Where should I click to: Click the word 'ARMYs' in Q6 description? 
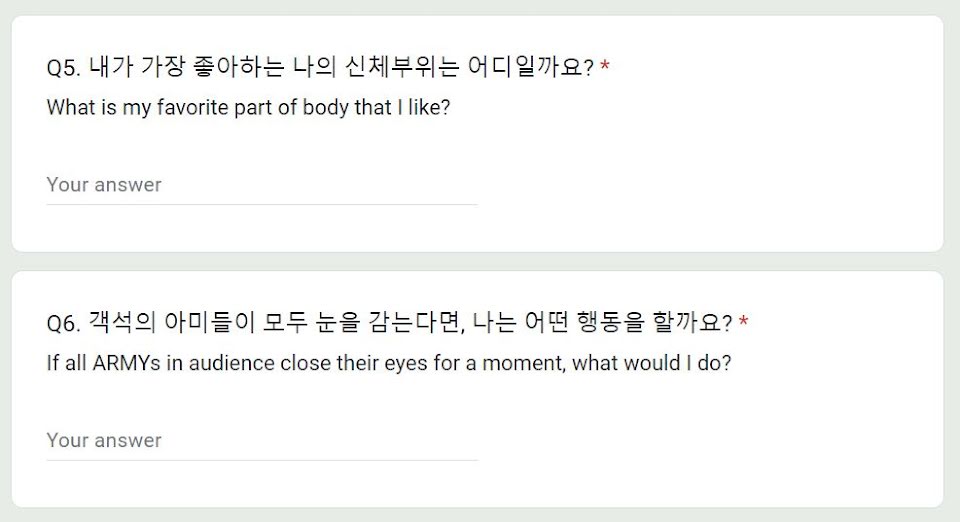(x=127, y=364)
